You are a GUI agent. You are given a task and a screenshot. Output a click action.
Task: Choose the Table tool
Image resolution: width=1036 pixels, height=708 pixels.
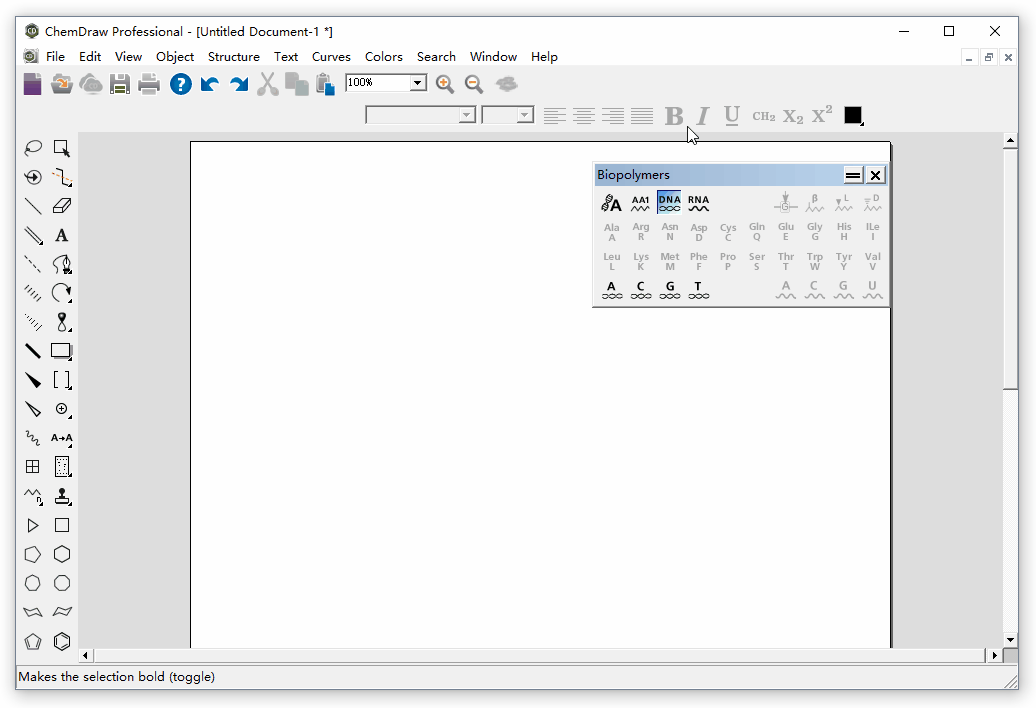coord(32,467)
